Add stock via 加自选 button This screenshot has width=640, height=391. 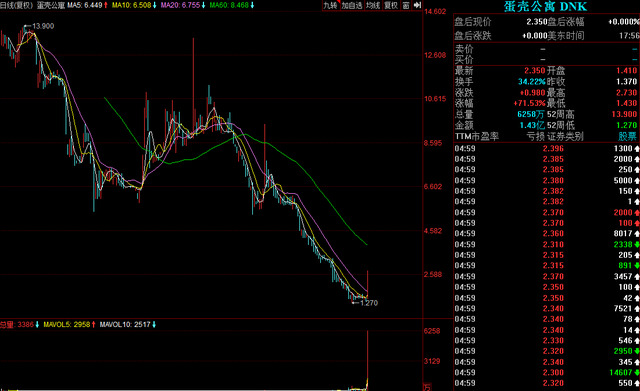(352, 5)
